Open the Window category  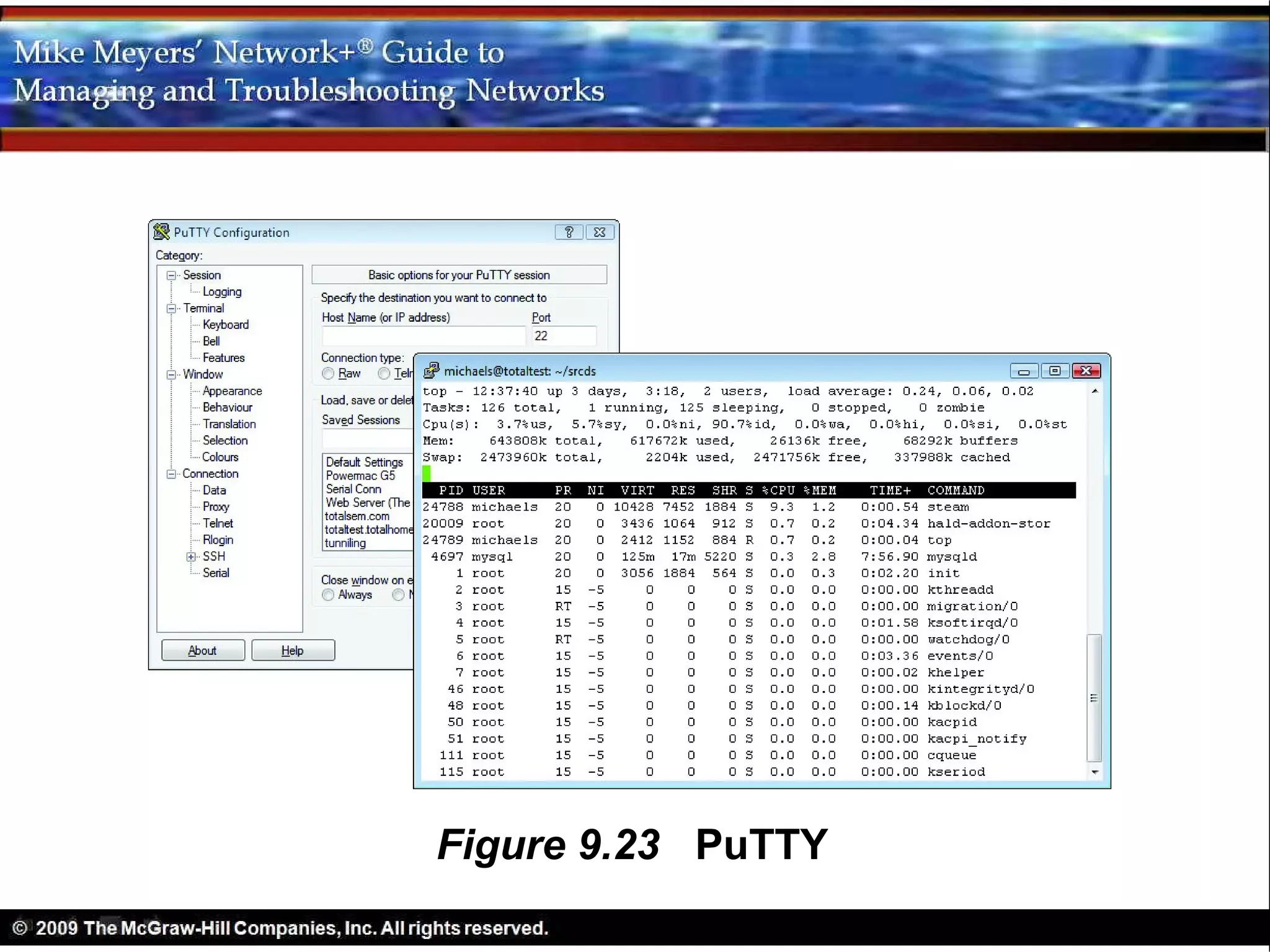point(203,374)
